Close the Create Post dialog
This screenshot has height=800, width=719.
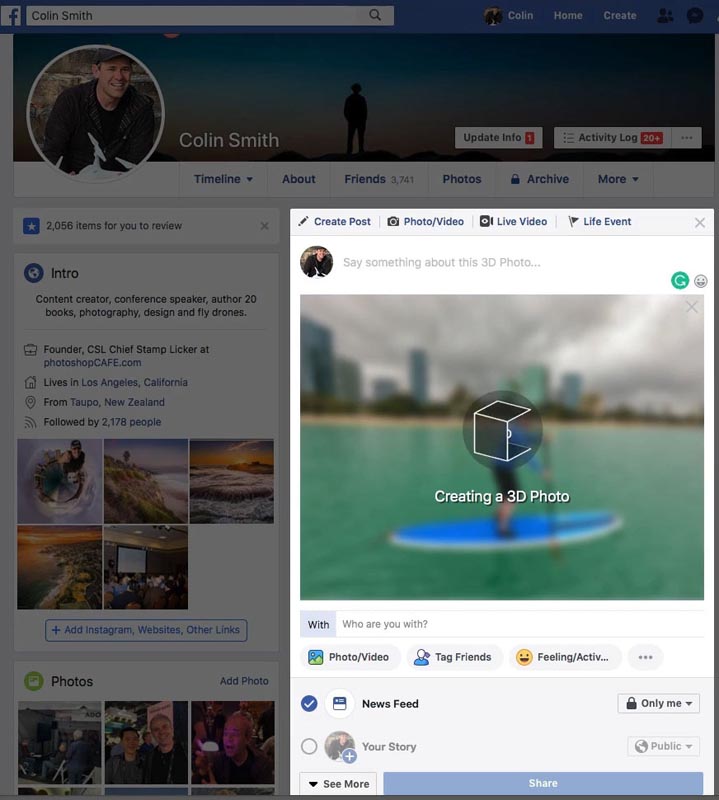click(x=700, y=222)
